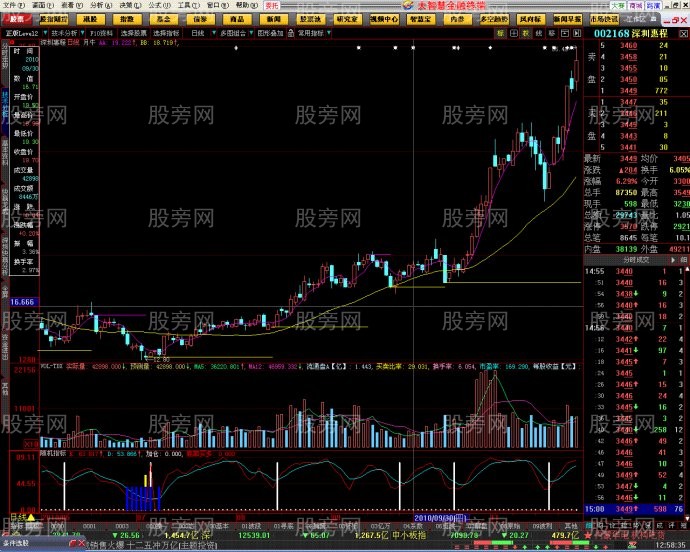Screen dimensions: 690x552
Task: Open the 股票池 toolbar button
Action: click(x=311, y=19)
